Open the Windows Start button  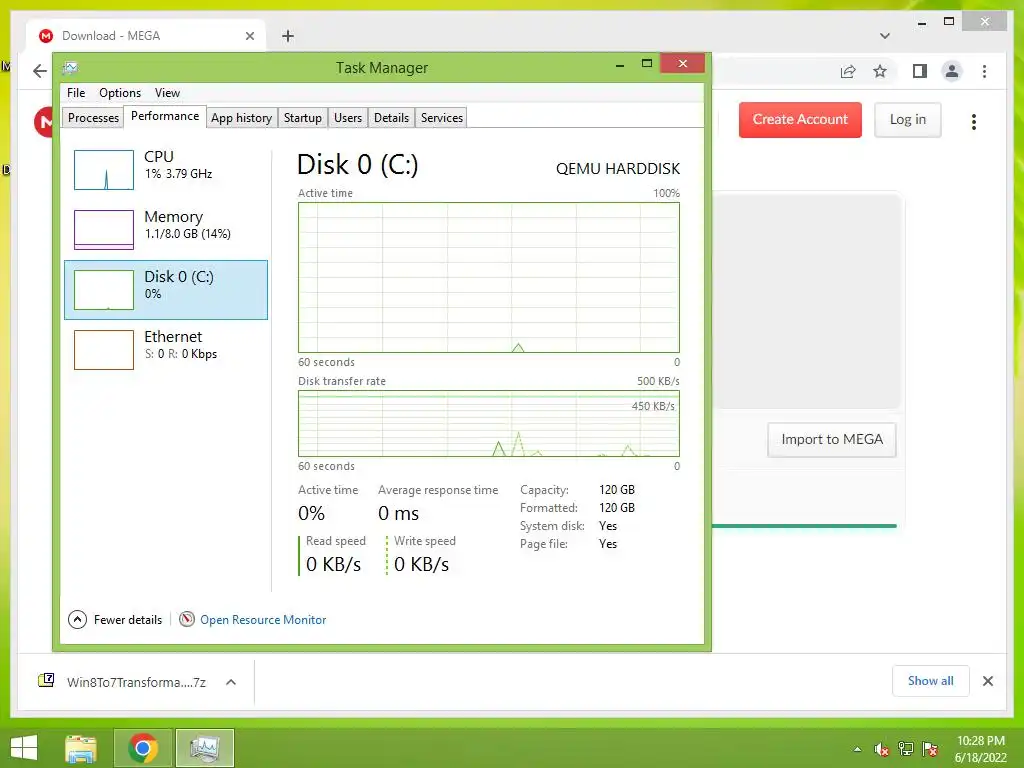point(24,748)
